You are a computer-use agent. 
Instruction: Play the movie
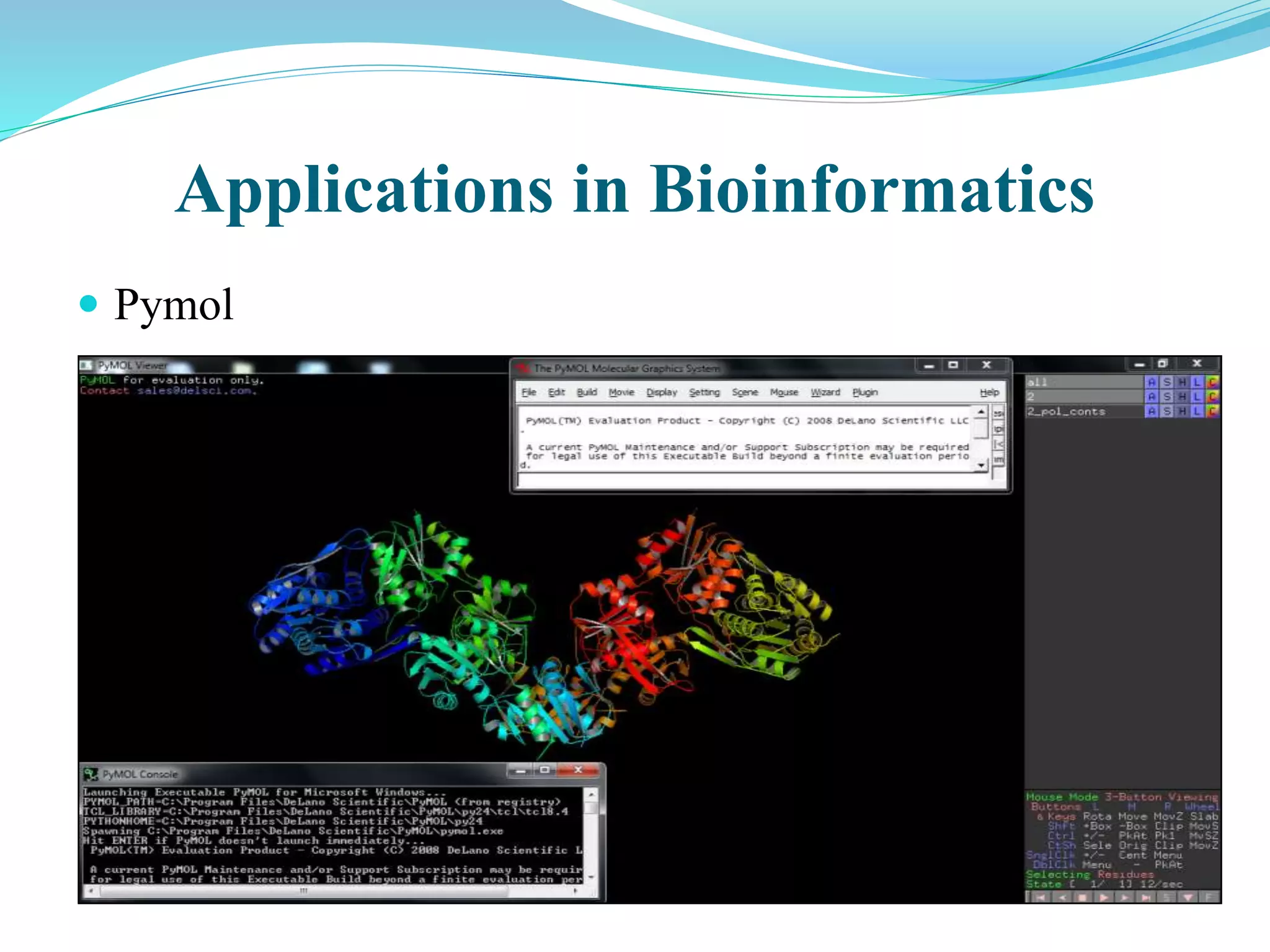pyautogui.click(x=1104, y=897)
